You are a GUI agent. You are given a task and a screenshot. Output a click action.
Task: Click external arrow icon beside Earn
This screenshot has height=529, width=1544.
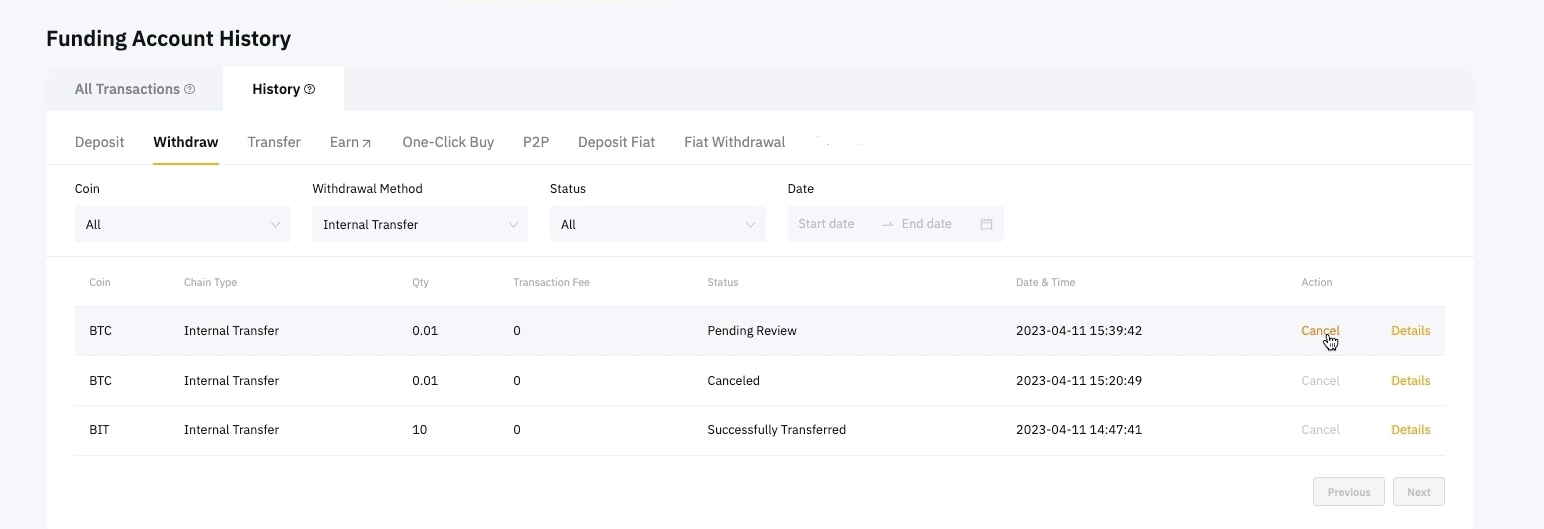click(x=366, y=143)
